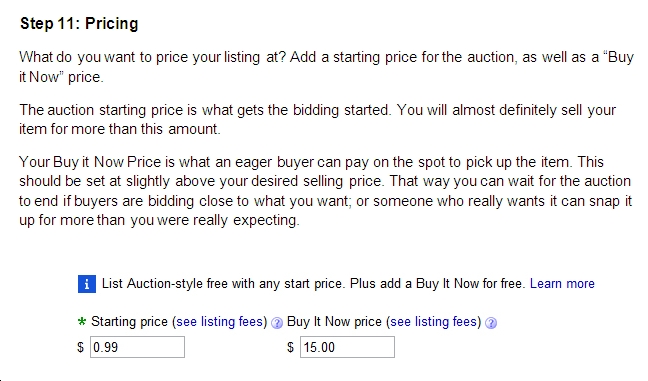648x381 pixels.
Task: Click paragraph starting What do you want
Action: (x=326, y=67)
